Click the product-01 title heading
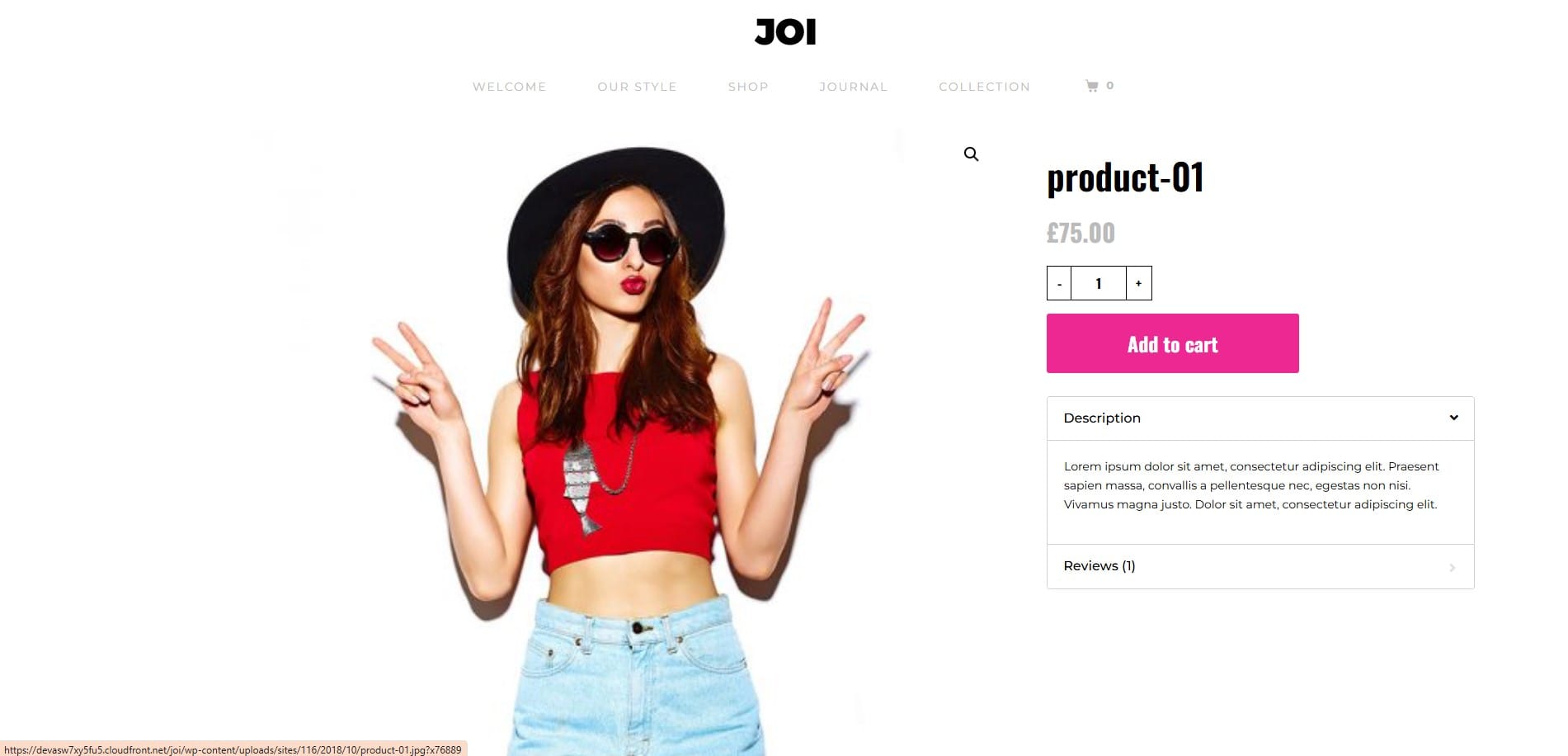 1125,178
